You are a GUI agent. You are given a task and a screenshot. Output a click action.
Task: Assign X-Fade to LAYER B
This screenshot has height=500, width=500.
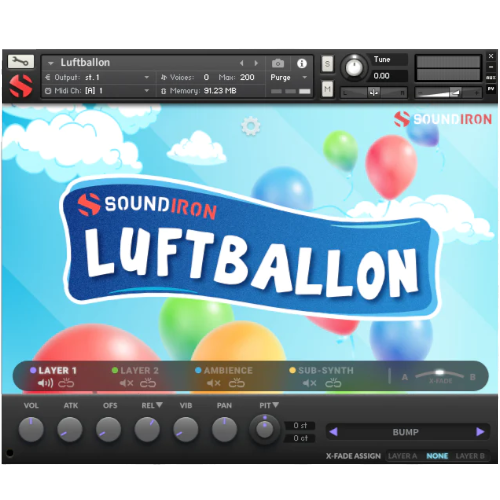point(470,456)
